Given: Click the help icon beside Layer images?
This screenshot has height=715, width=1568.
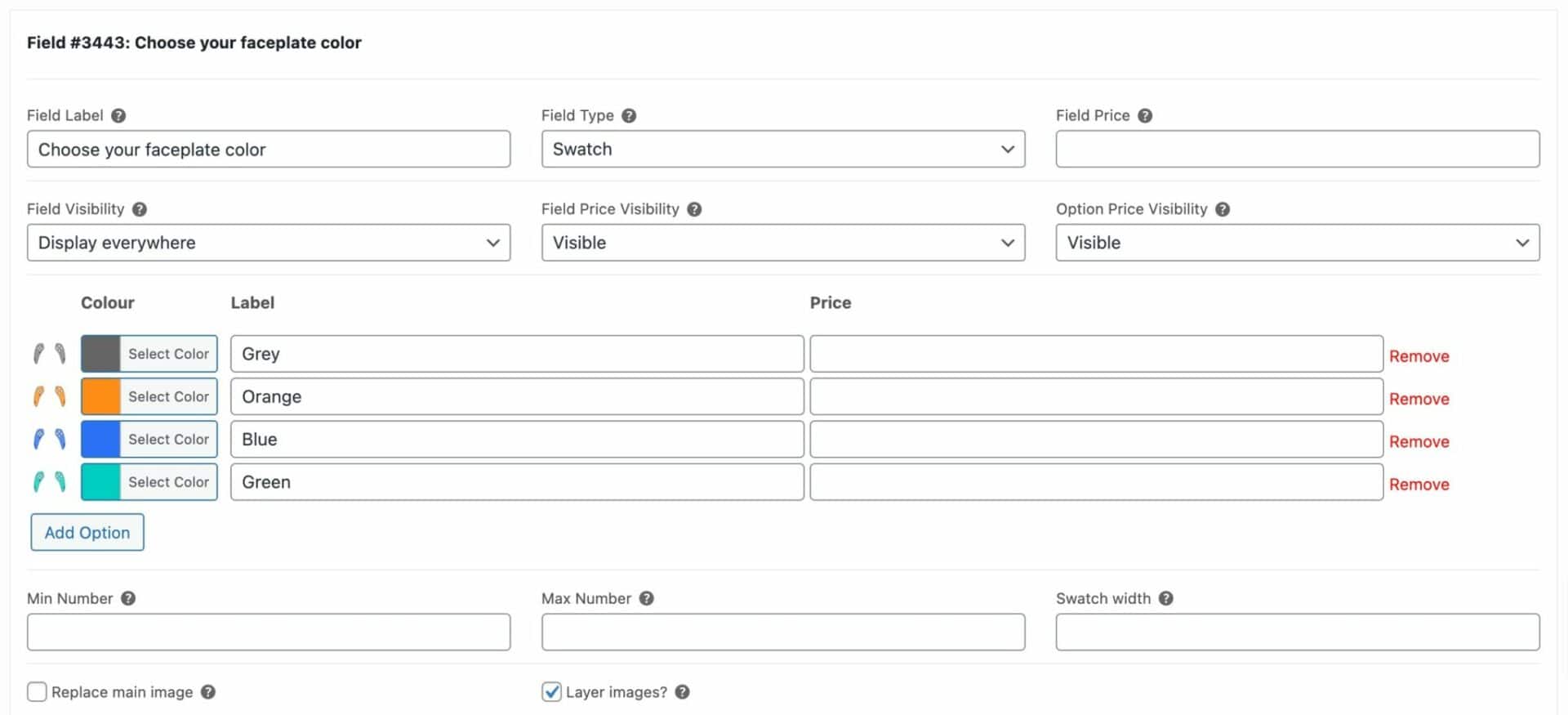Looking at the screenshot, I should [x=683, y=692].
